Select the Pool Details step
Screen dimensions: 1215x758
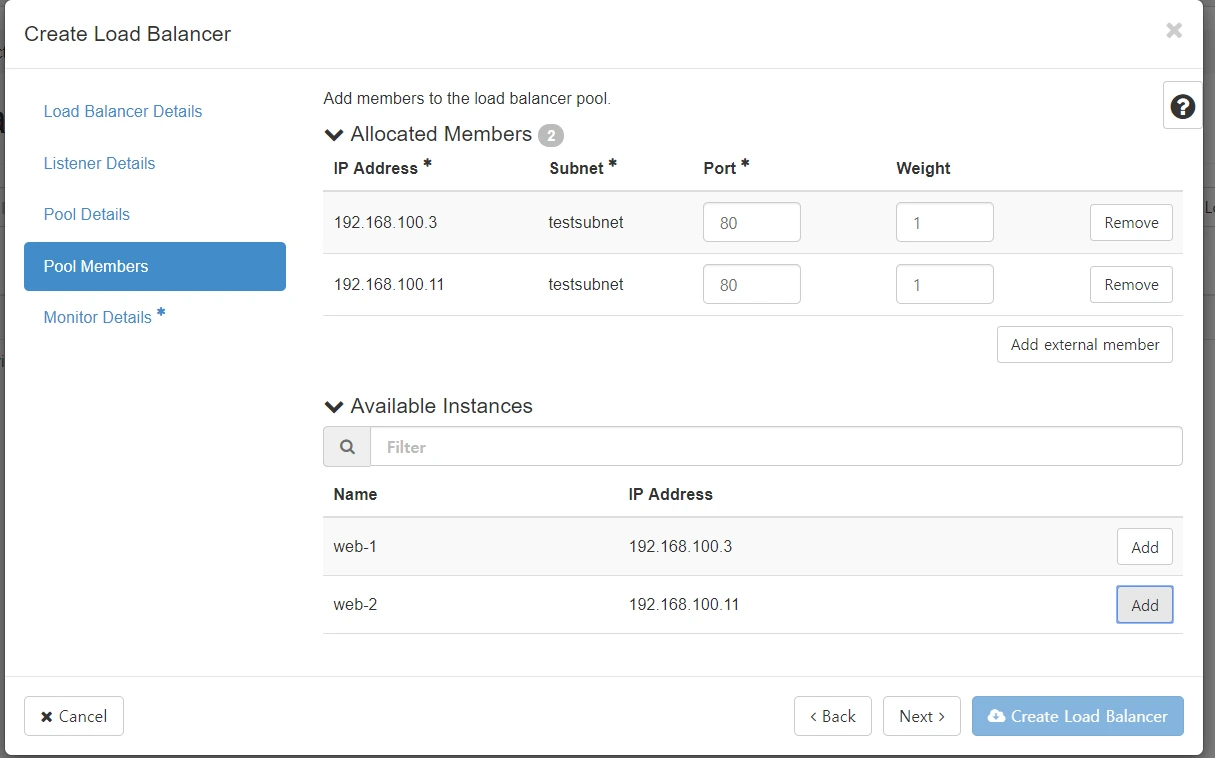coord(86,214)
